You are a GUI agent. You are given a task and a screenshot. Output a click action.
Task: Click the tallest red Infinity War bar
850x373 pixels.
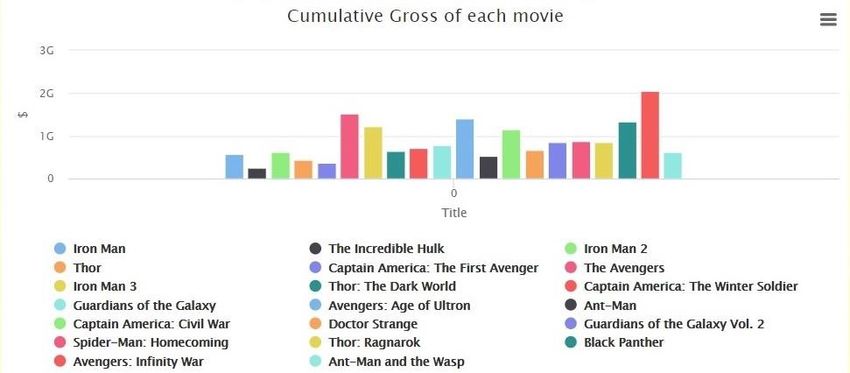650,135
